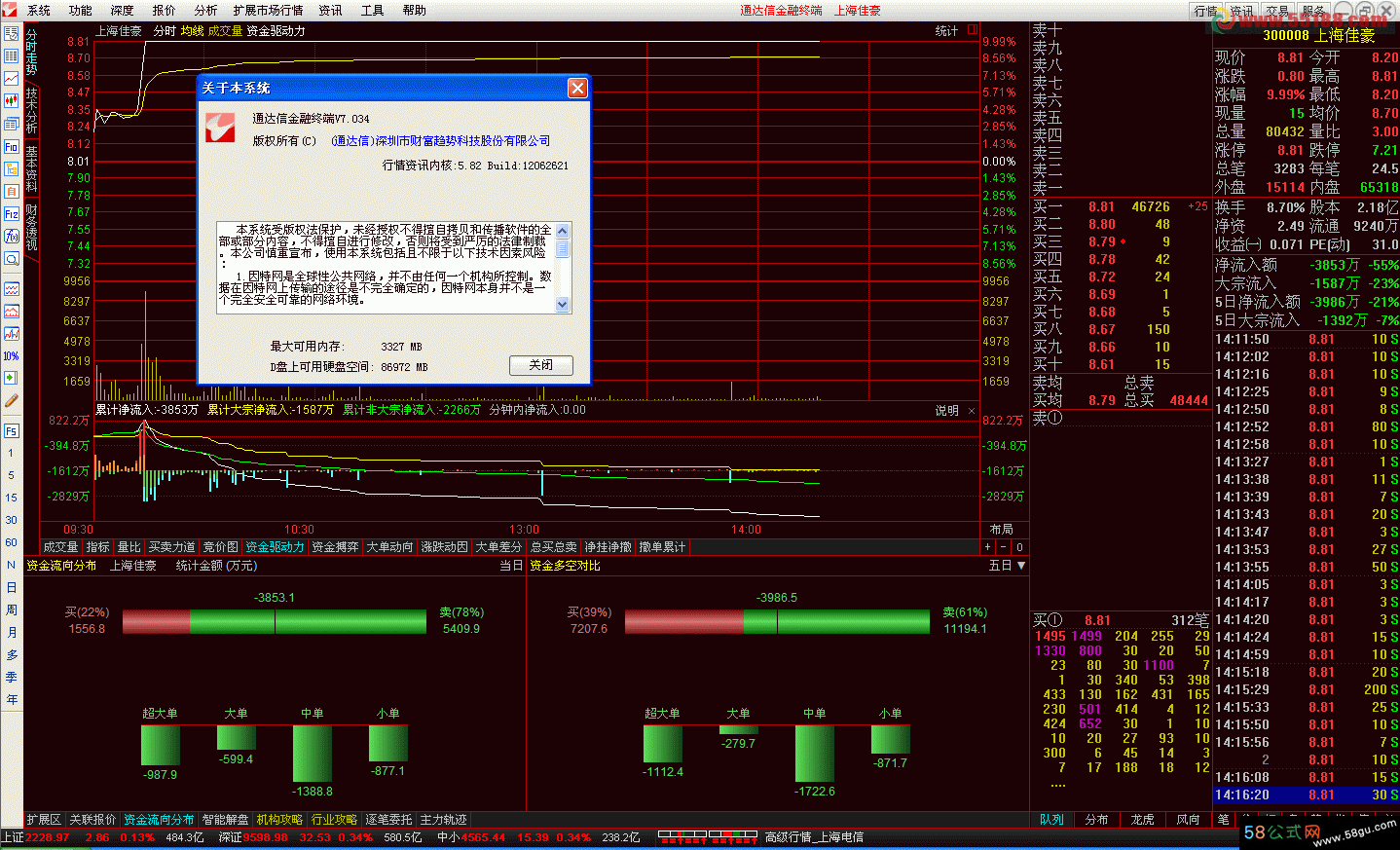Select the 大单动向 indicator tab
The image size is (1400, 850).
(x=389, y=547)
